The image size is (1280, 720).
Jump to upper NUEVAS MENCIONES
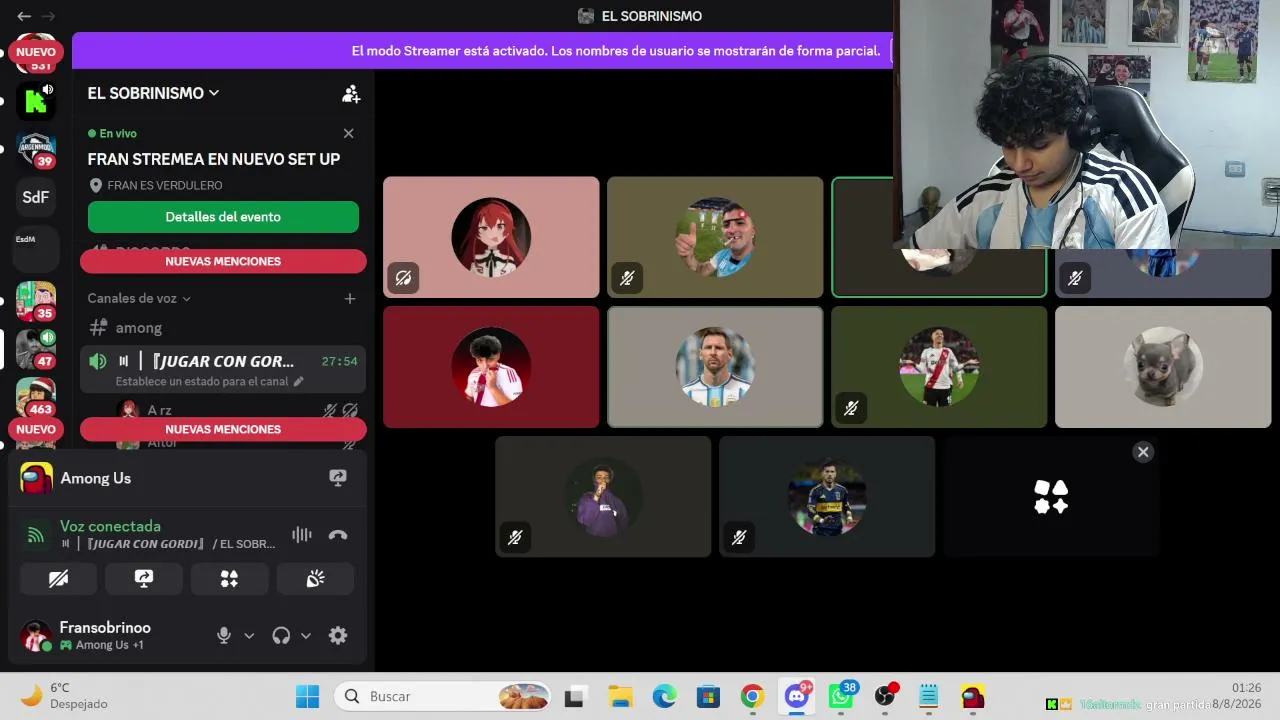coord(223,261)
